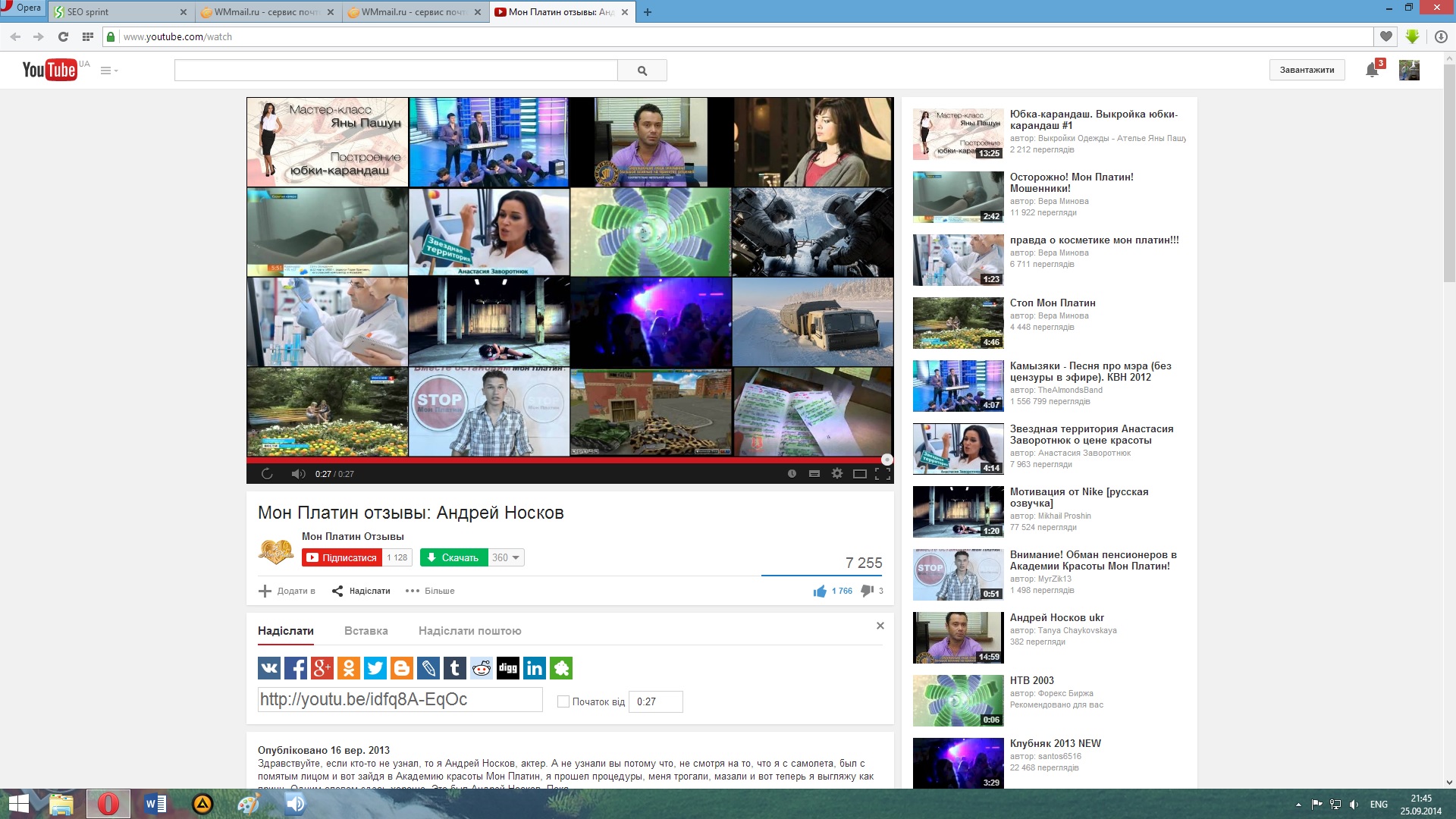The image size is (1456, 819).
Task: Click the 'Завантажити' upload button
Action: coord(1307,70)
